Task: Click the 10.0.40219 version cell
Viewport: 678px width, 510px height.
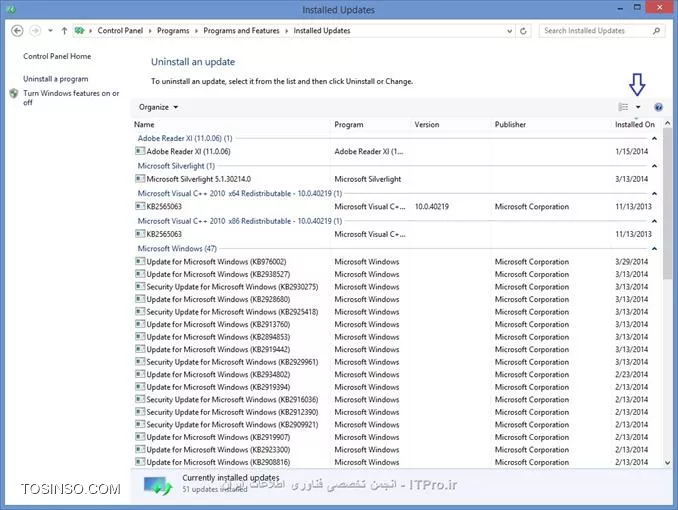Action: 432,207
